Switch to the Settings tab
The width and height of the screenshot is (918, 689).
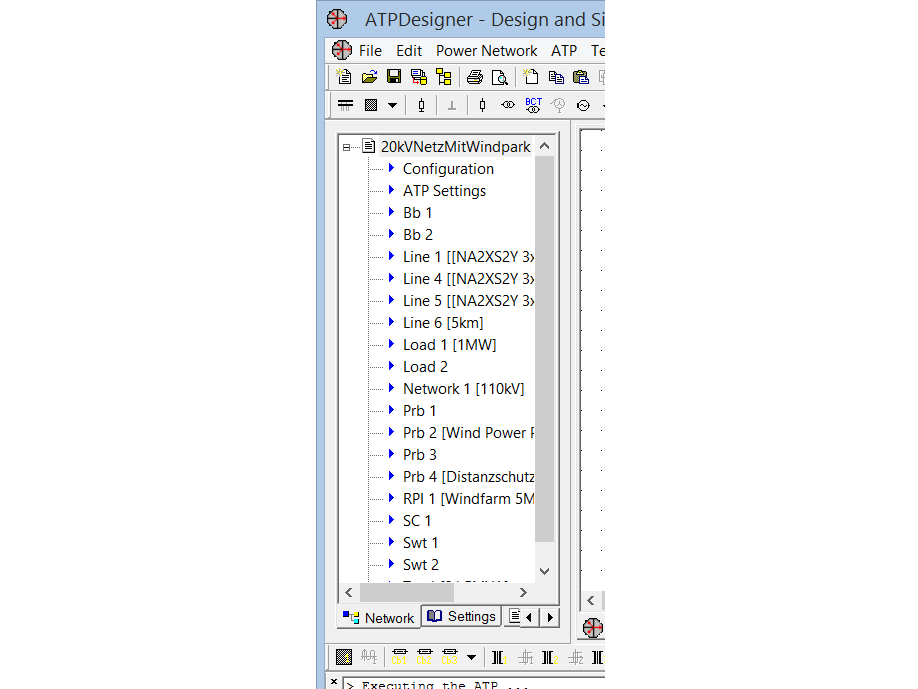point(461,616)
